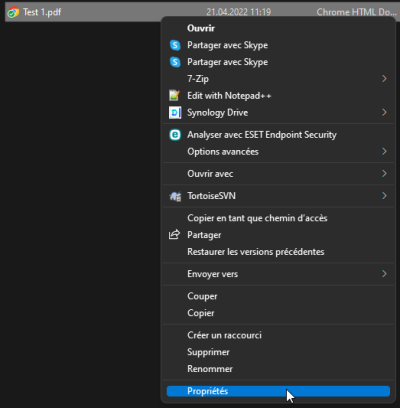Open Propriétés menu entry
400x408 pixels.
click(278, 391)
